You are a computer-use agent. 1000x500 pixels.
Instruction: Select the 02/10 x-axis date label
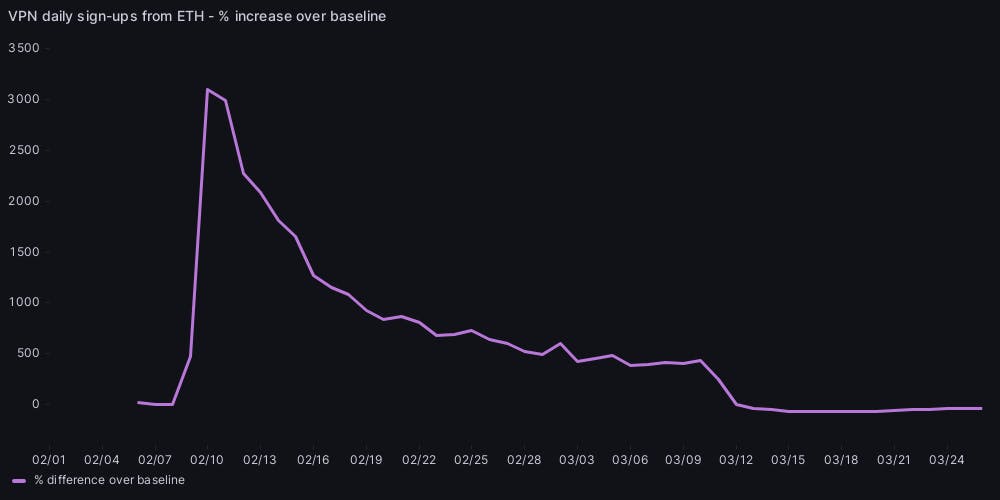(207, 460)
